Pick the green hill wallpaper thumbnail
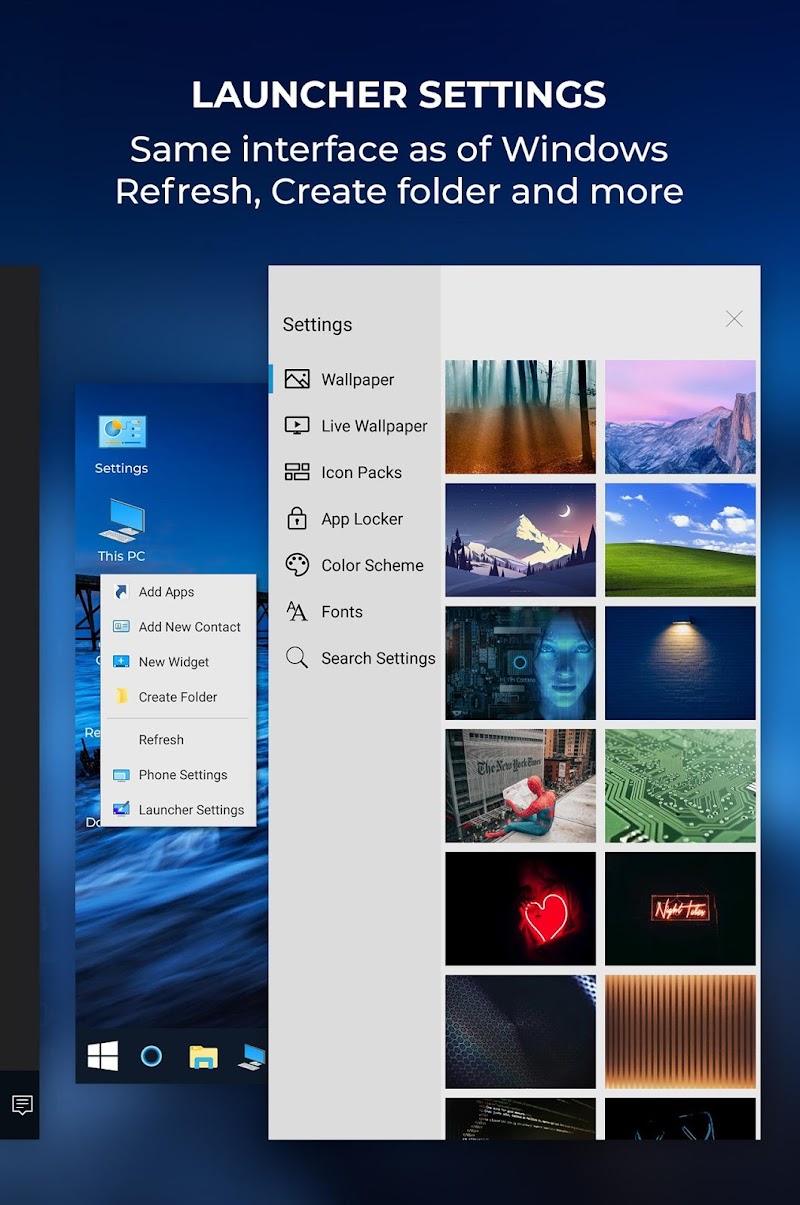Viewport: 800px width, 1205px height. 680,540
